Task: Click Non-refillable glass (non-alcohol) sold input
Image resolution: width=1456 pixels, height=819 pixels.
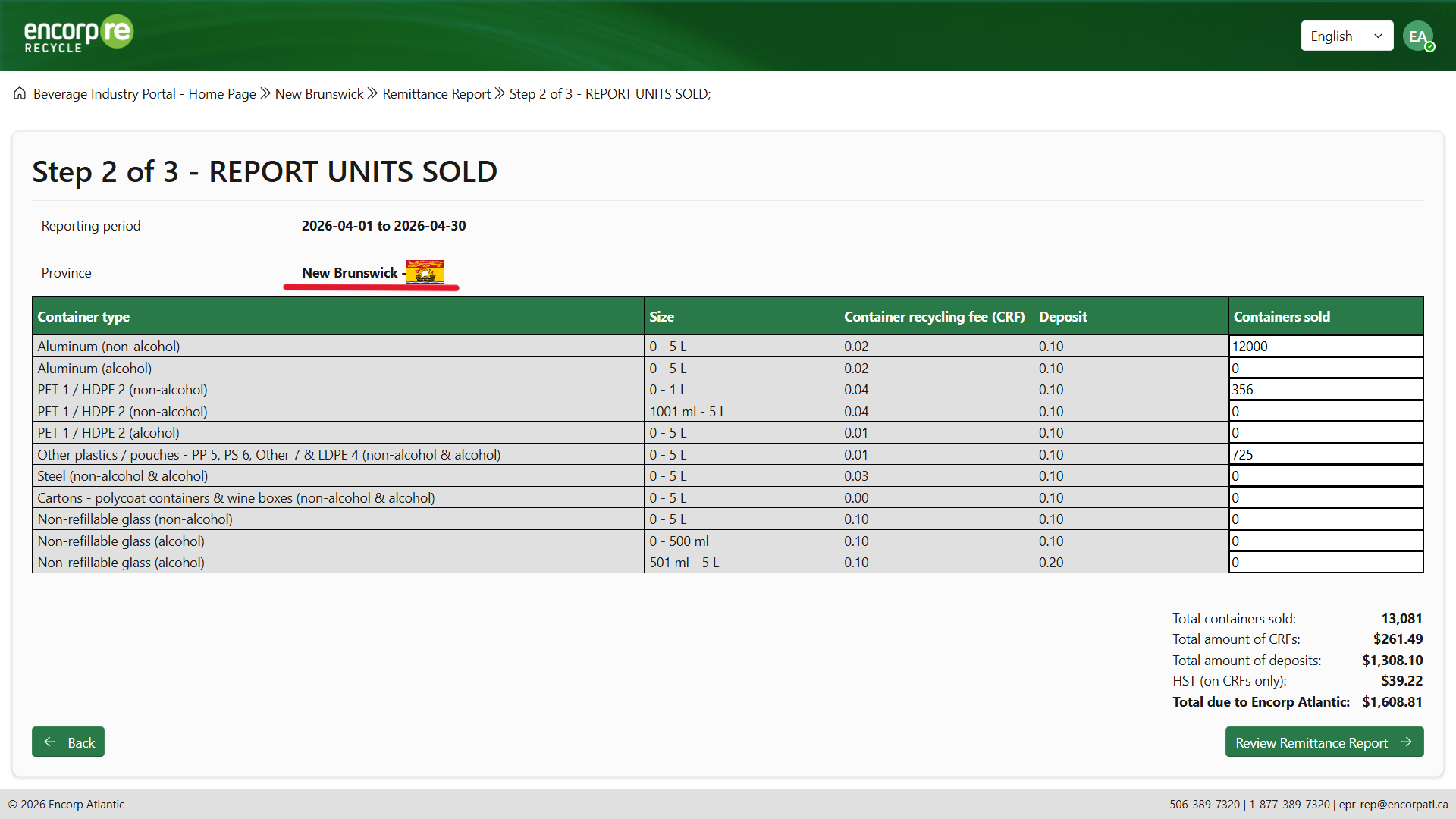Action: click(1325, 519)
